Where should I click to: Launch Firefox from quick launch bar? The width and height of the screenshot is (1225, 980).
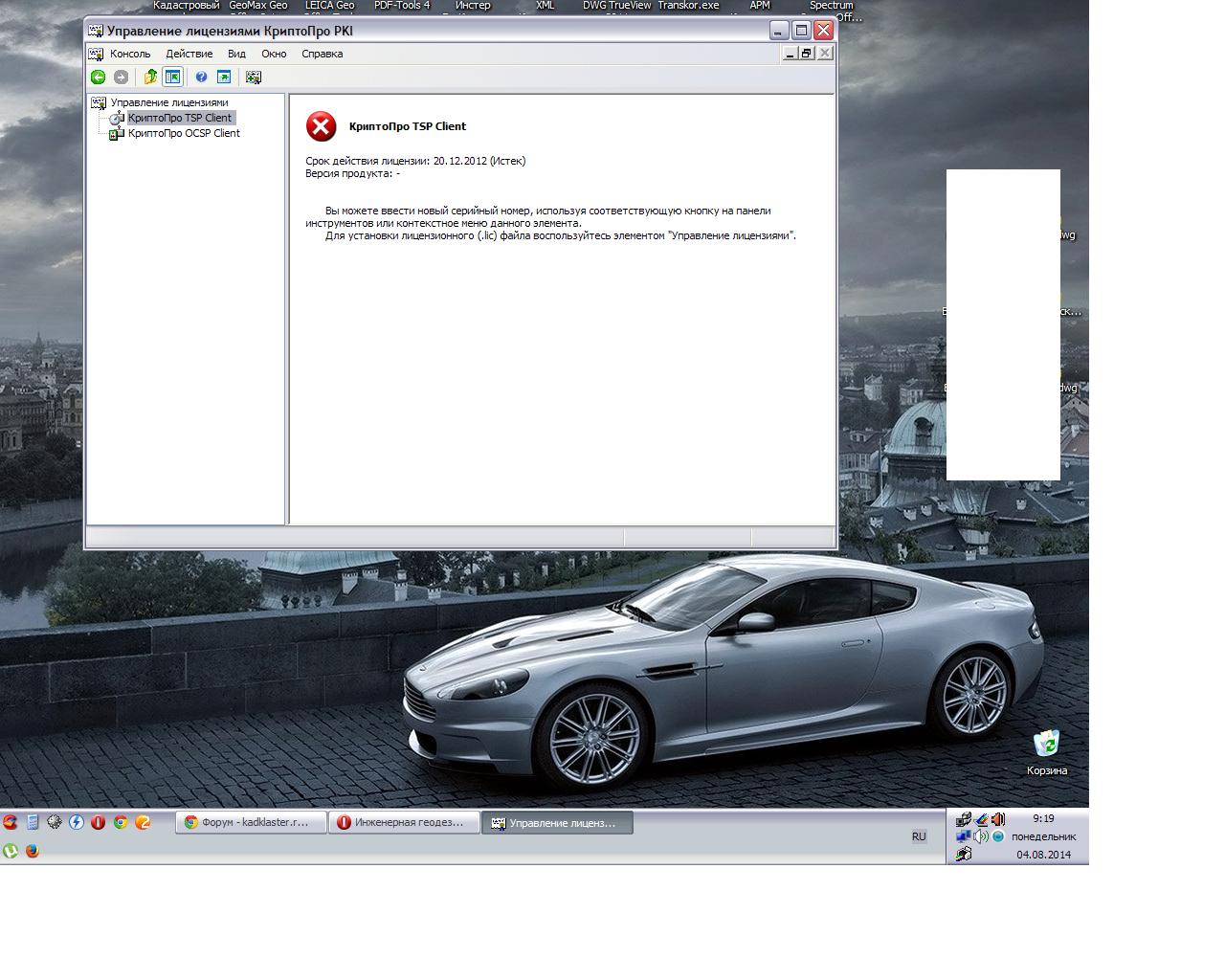point(33,850)
